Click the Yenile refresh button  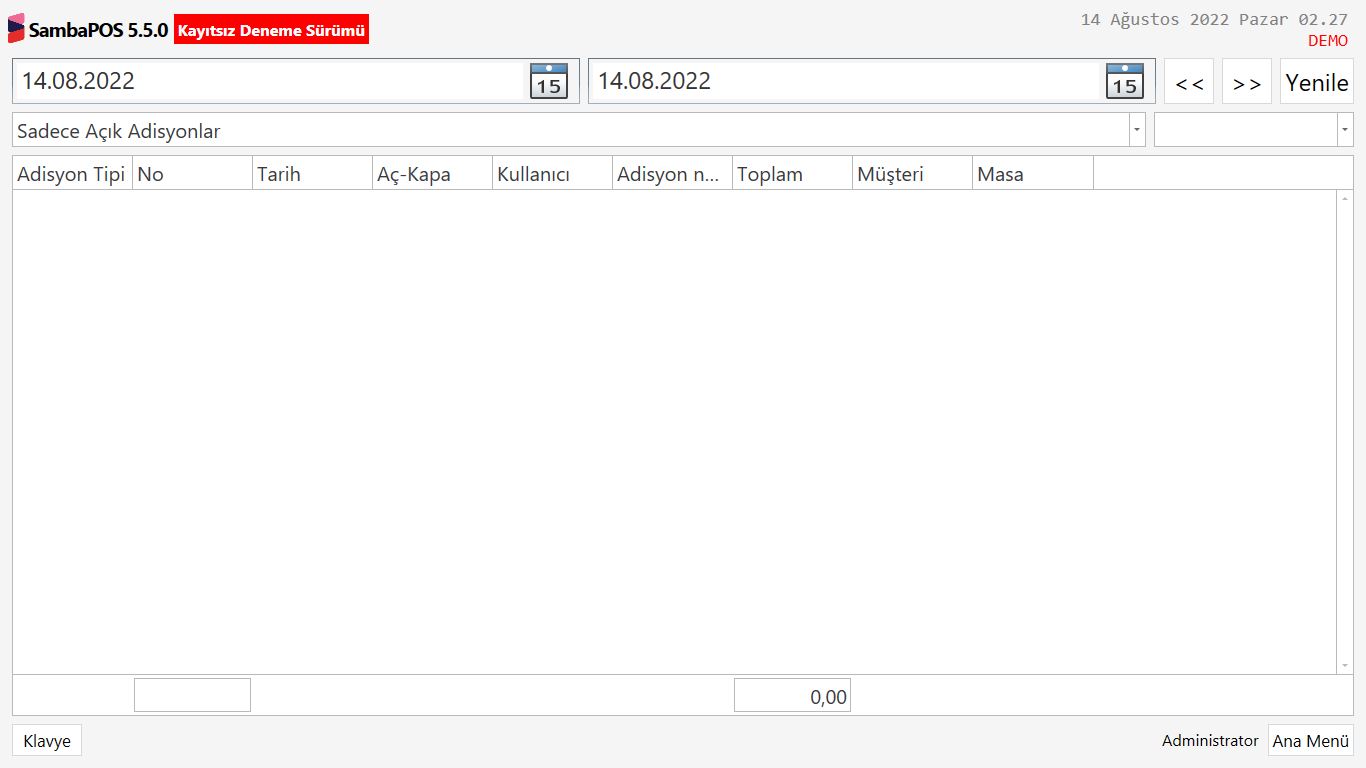pos(1317,81)
